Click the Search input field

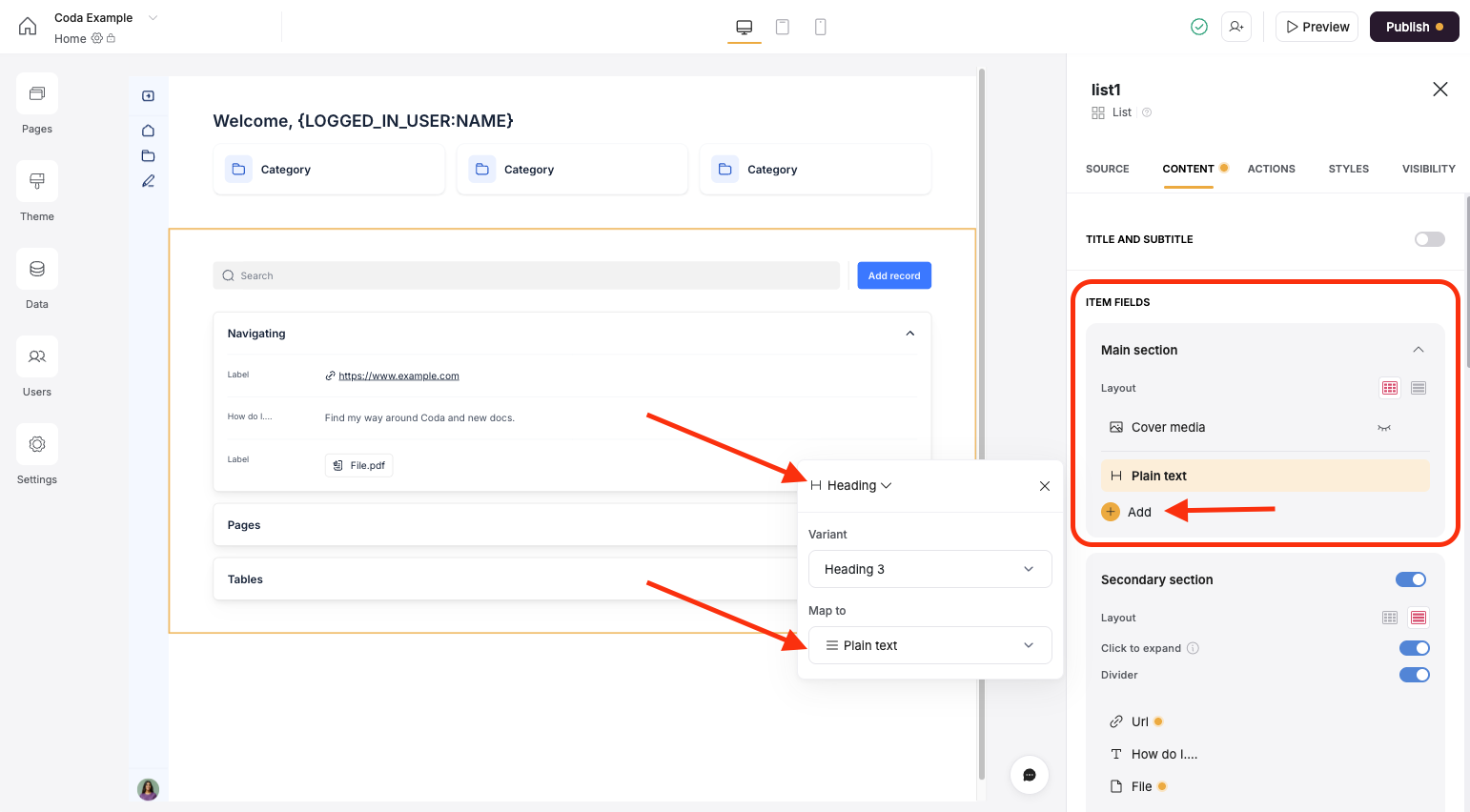[526, 275]
